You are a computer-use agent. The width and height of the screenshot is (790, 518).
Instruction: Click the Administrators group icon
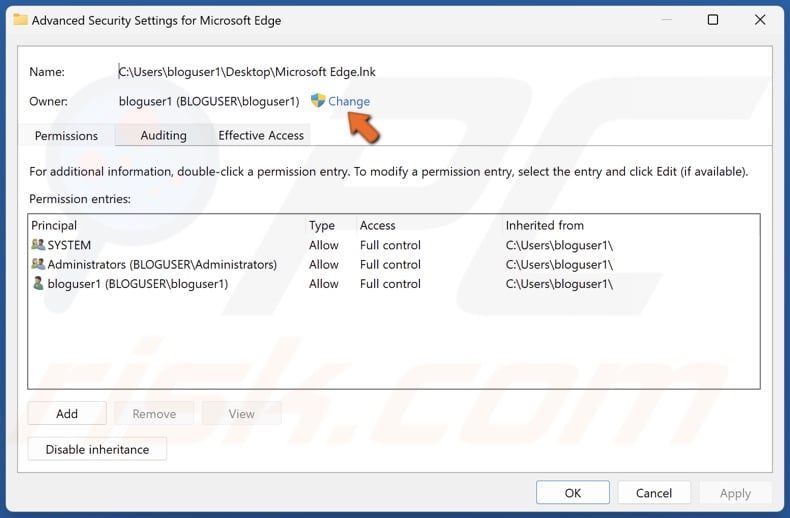38,265
